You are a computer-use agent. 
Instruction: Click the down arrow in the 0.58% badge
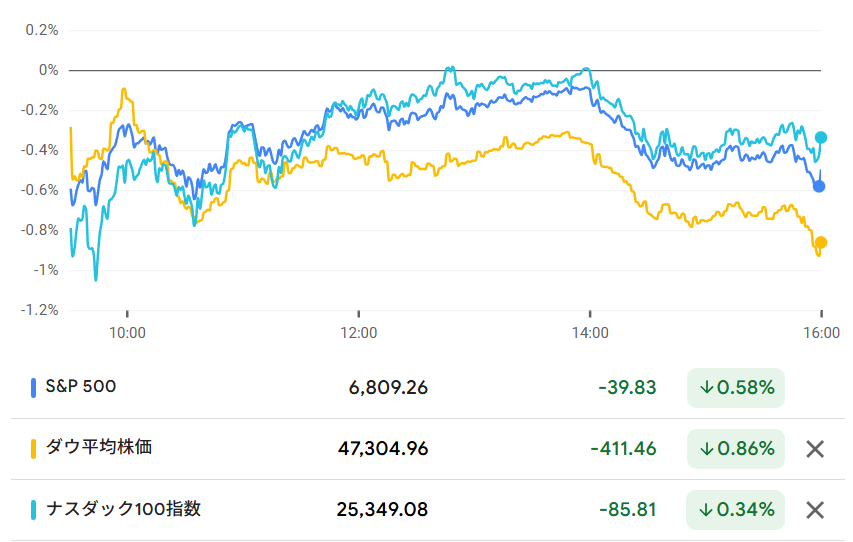(x=707, y=387)
